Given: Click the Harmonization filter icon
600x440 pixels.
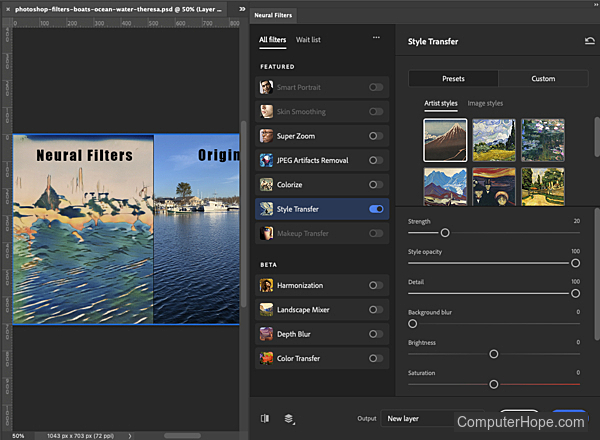Looking at the screenshot, I should pyautogui.click(x=266, y=285).
